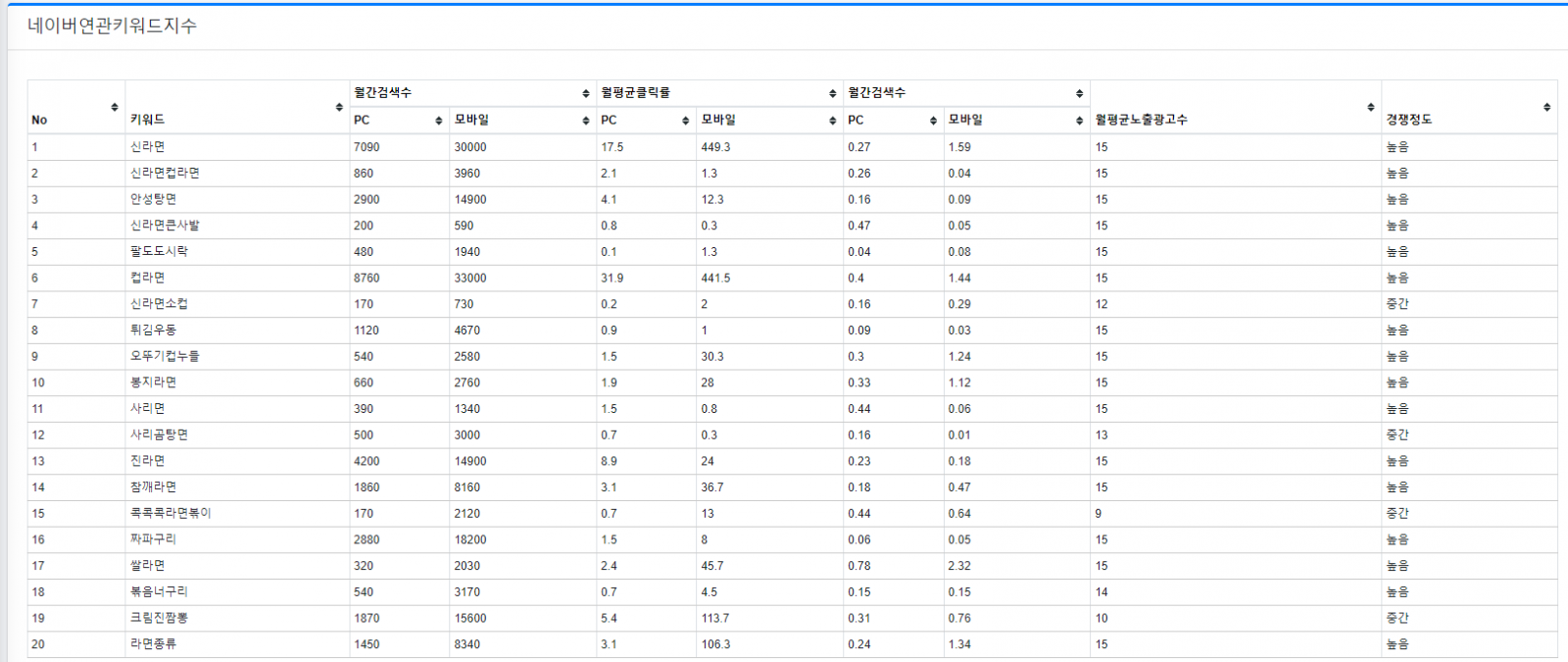This screenshot has height=662, width=1568.
Task: Sort table by No column arrows
Action: tap(115, 107)
